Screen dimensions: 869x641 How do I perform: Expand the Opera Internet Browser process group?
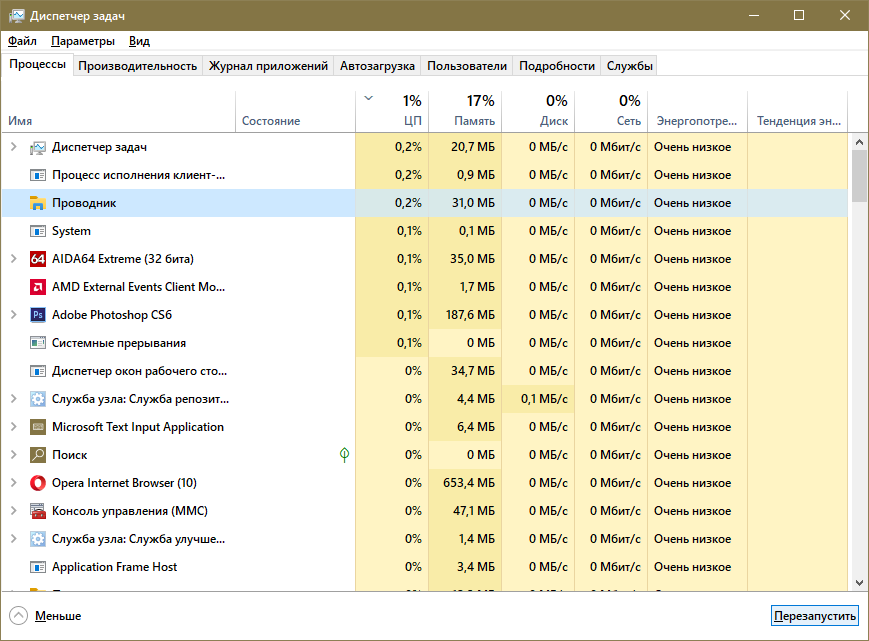(13, 483)
